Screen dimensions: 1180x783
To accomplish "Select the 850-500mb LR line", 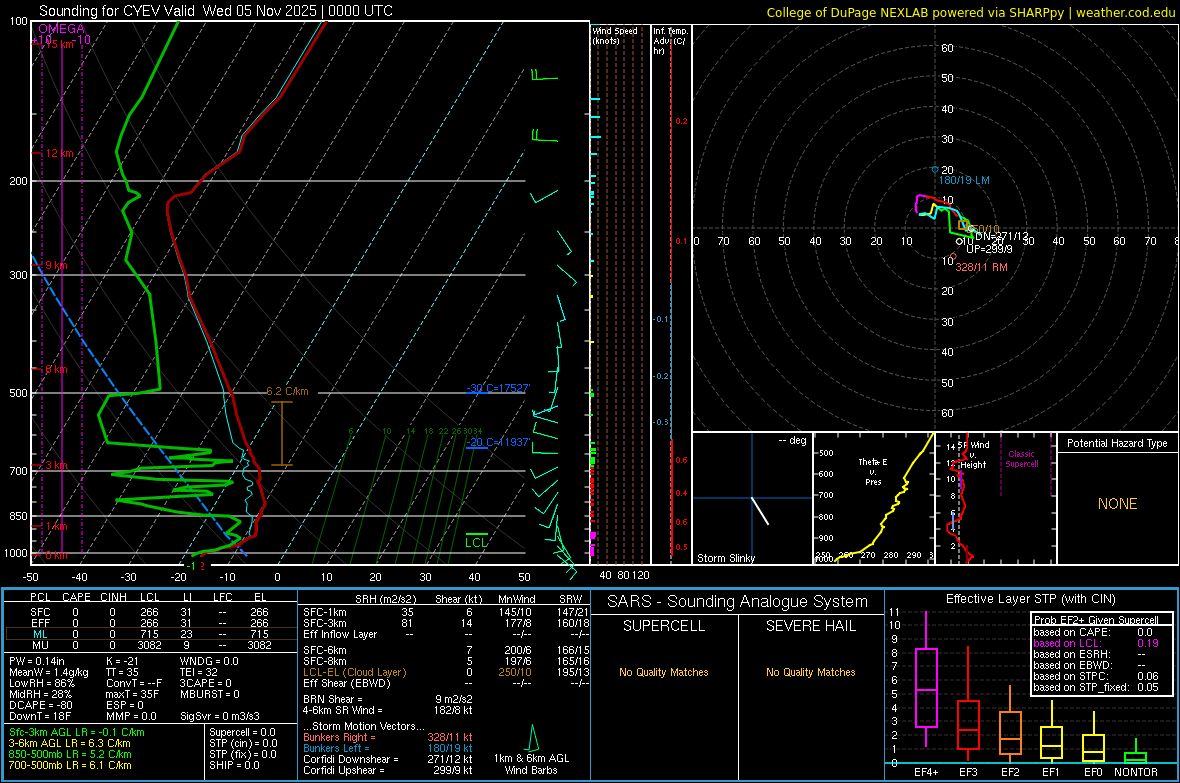I will coord(70,754).
